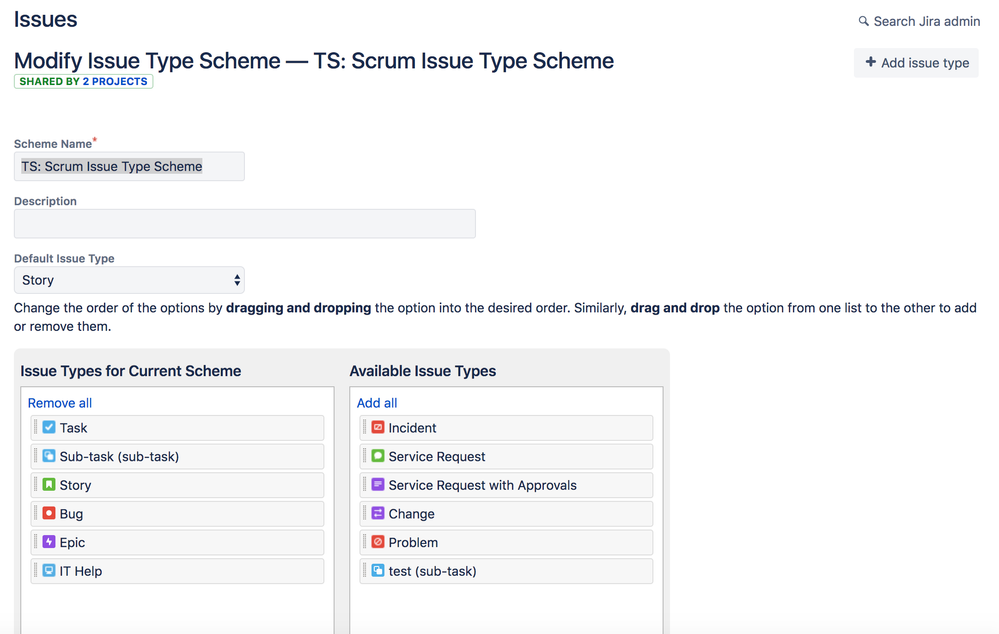The height and width of the screenshot is (634, 999).
Task: Click into the Description field
Action: pos(244,223)
